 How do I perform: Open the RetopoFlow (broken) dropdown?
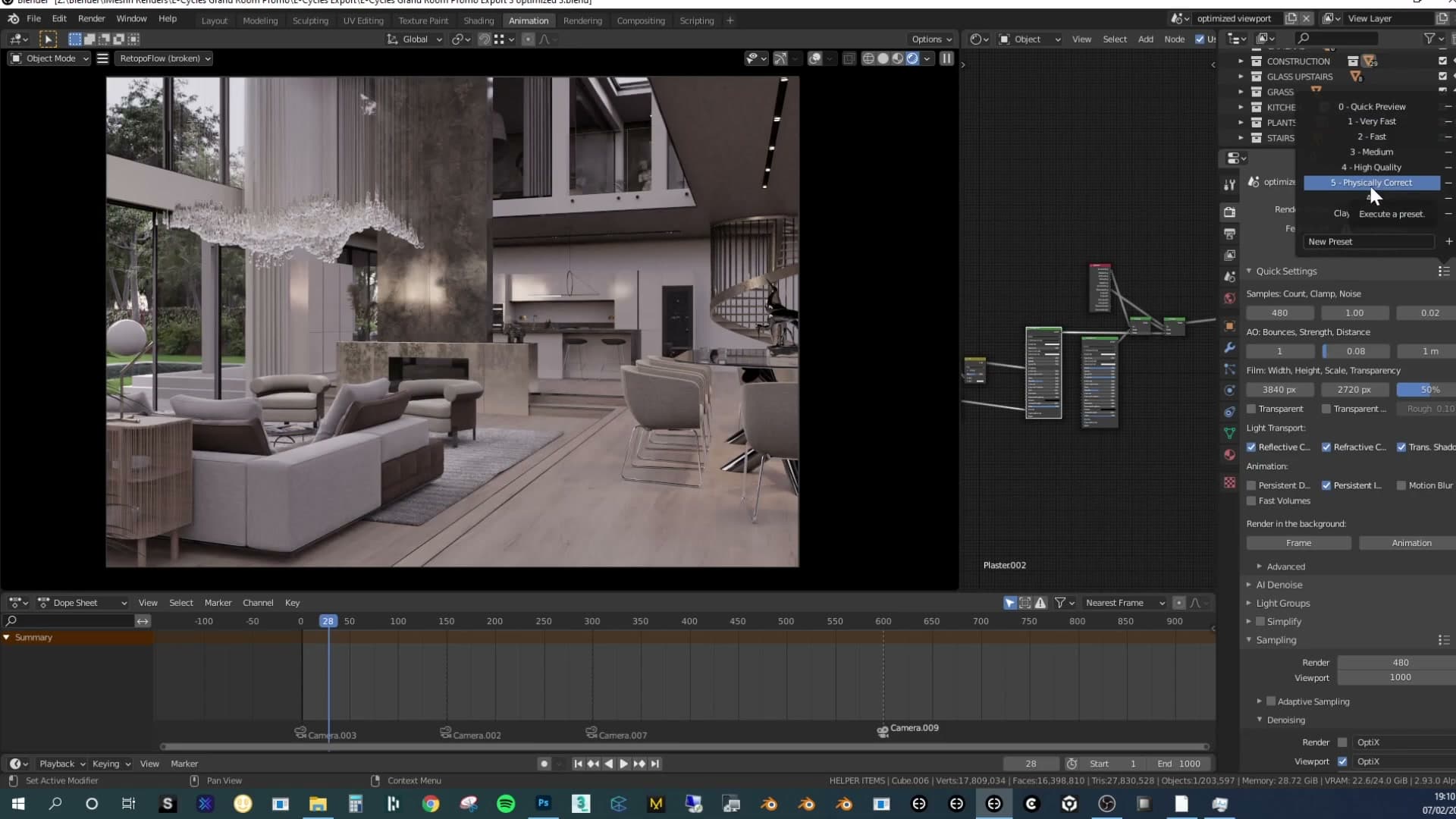pyautogui.click(x=164, y=58)
